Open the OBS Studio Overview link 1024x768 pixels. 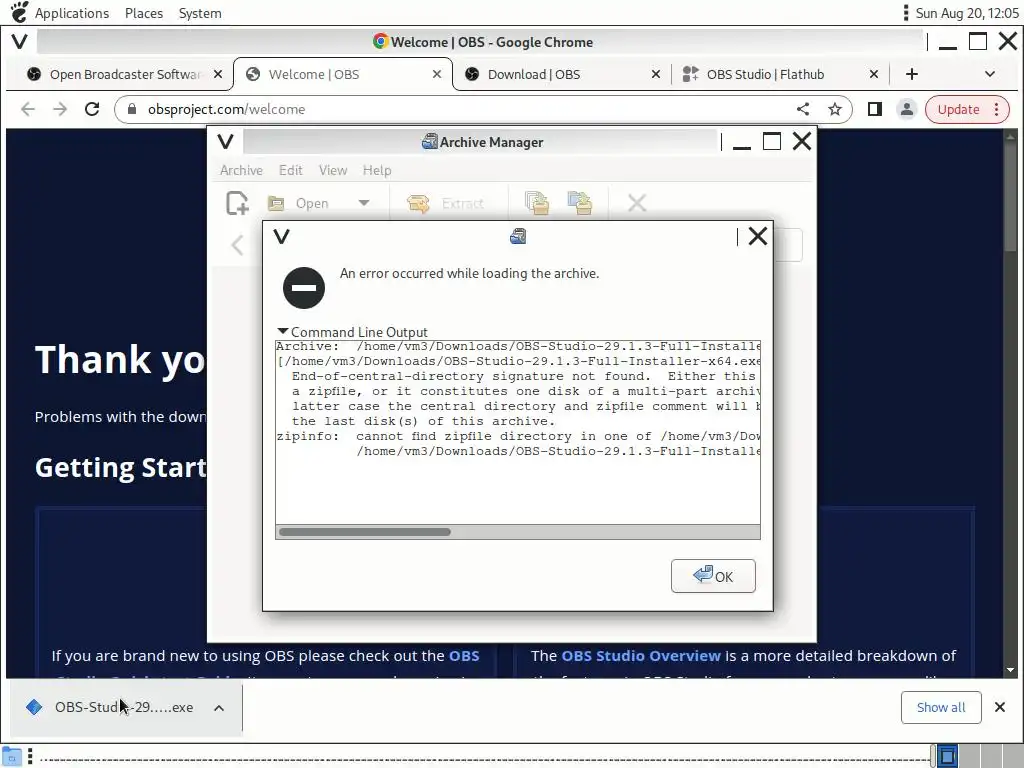tap(641, 656)
